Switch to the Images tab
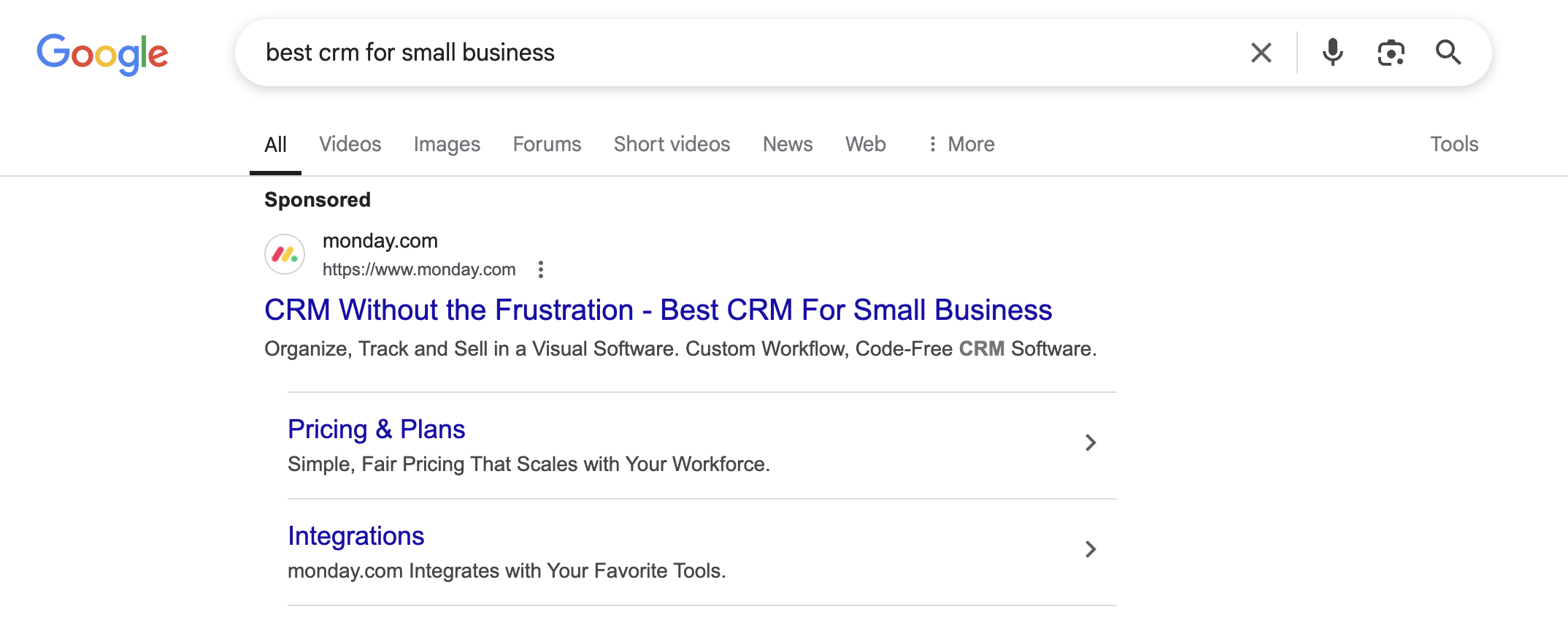 pyautogui.click(x=447, y=144)
